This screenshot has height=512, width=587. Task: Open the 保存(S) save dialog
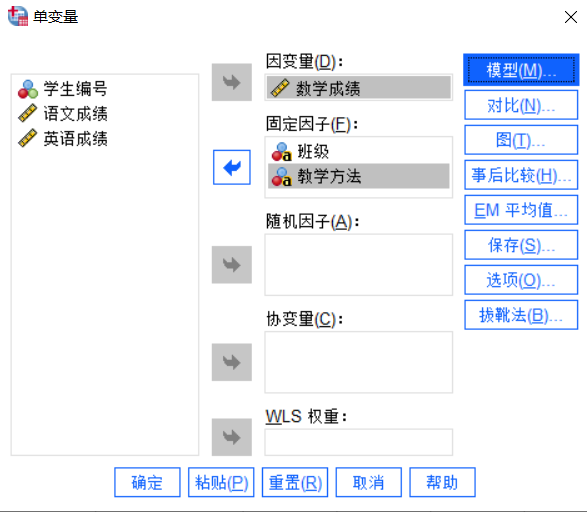pos(521,245)
